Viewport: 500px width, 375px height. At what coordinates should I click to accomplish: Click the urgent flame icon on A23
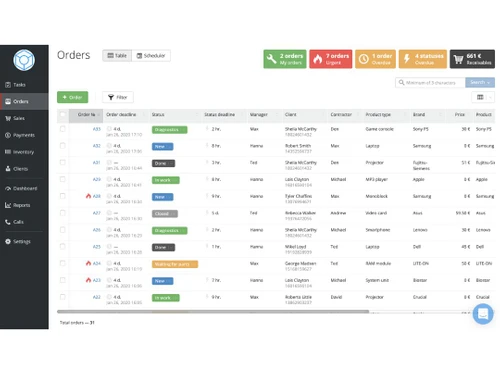(88, 280)
